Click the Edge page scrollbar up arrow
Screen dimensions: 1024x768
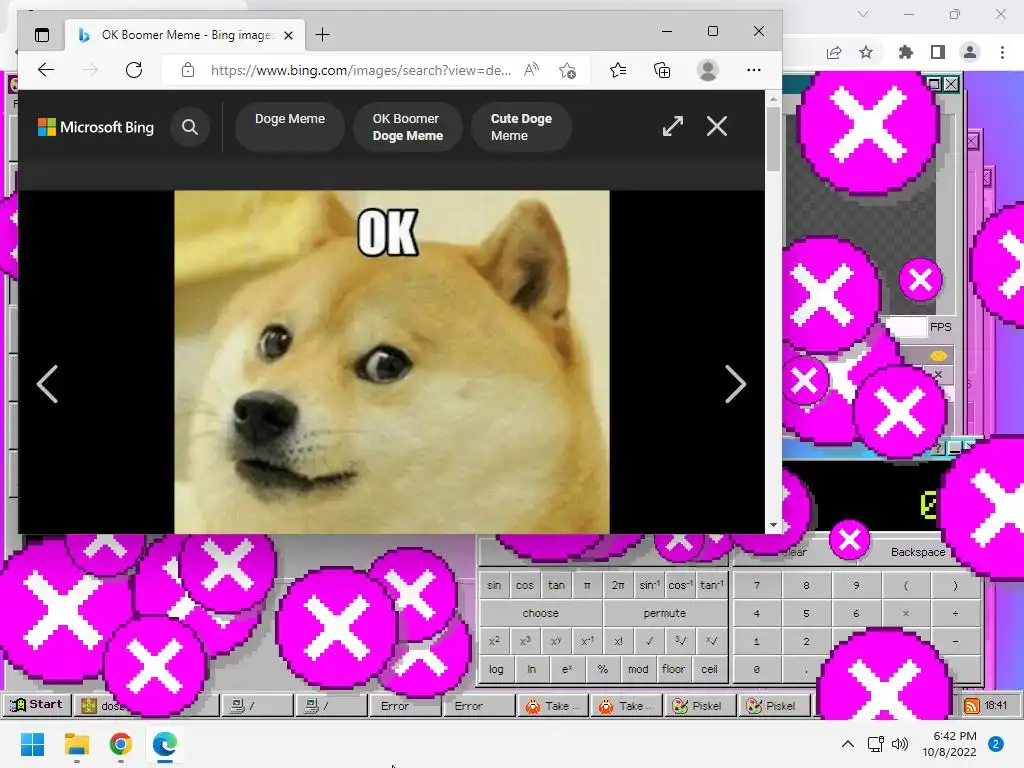pyautogui.click(x=774, y=99)
